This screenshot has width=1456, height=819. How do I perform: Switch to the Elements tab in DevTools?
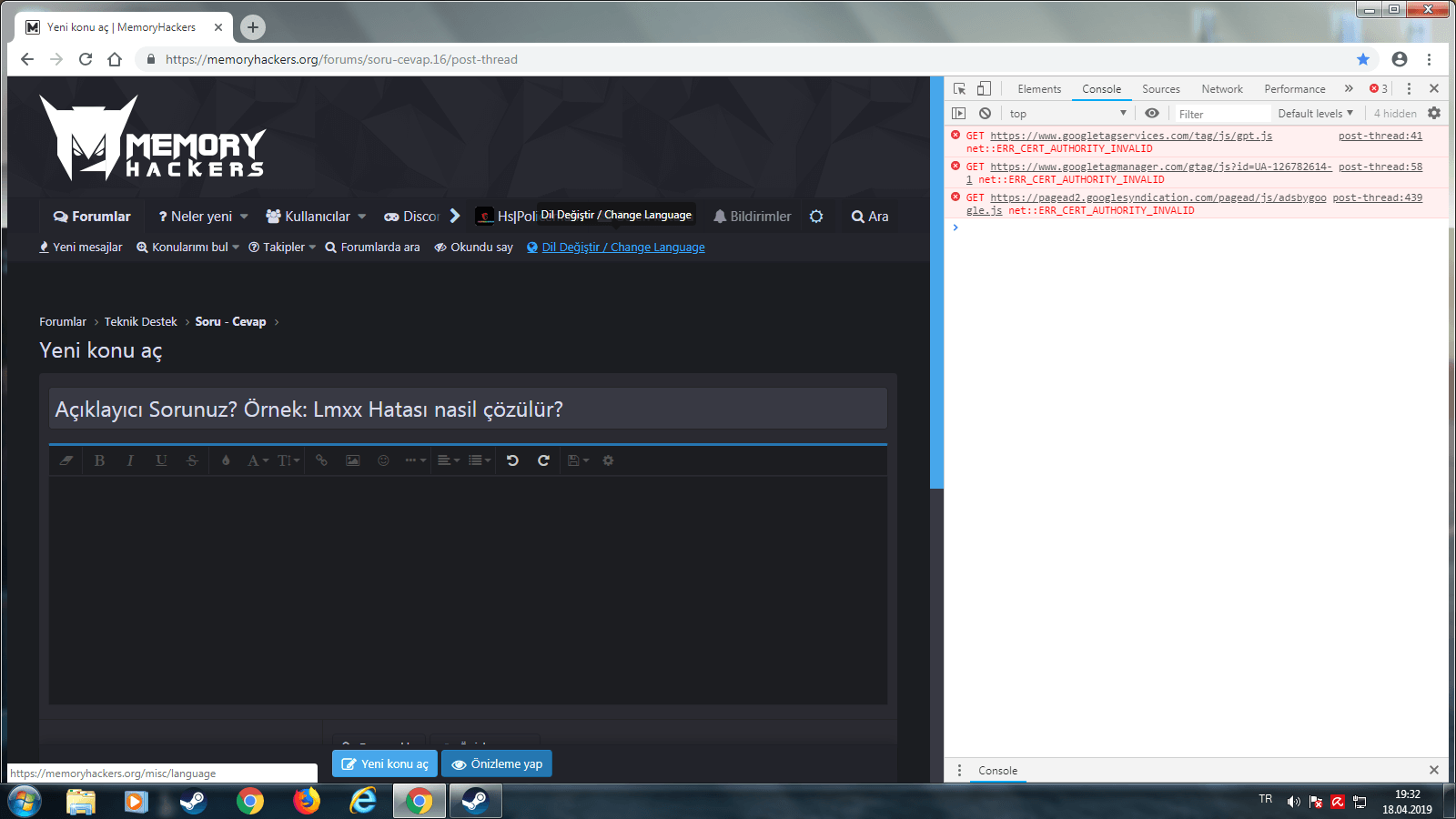[x=1039, y=89]
